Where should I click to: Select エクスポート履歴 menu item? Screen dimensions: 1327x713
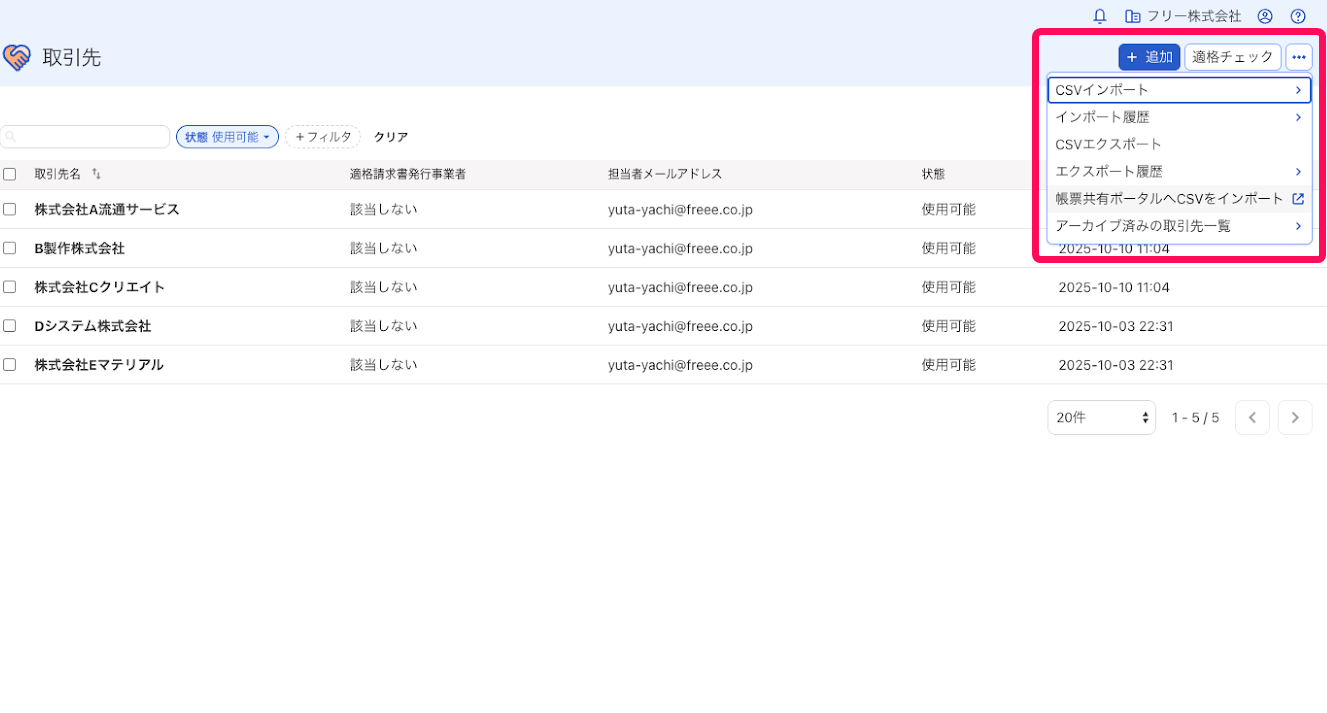[x=1179, y=172]
